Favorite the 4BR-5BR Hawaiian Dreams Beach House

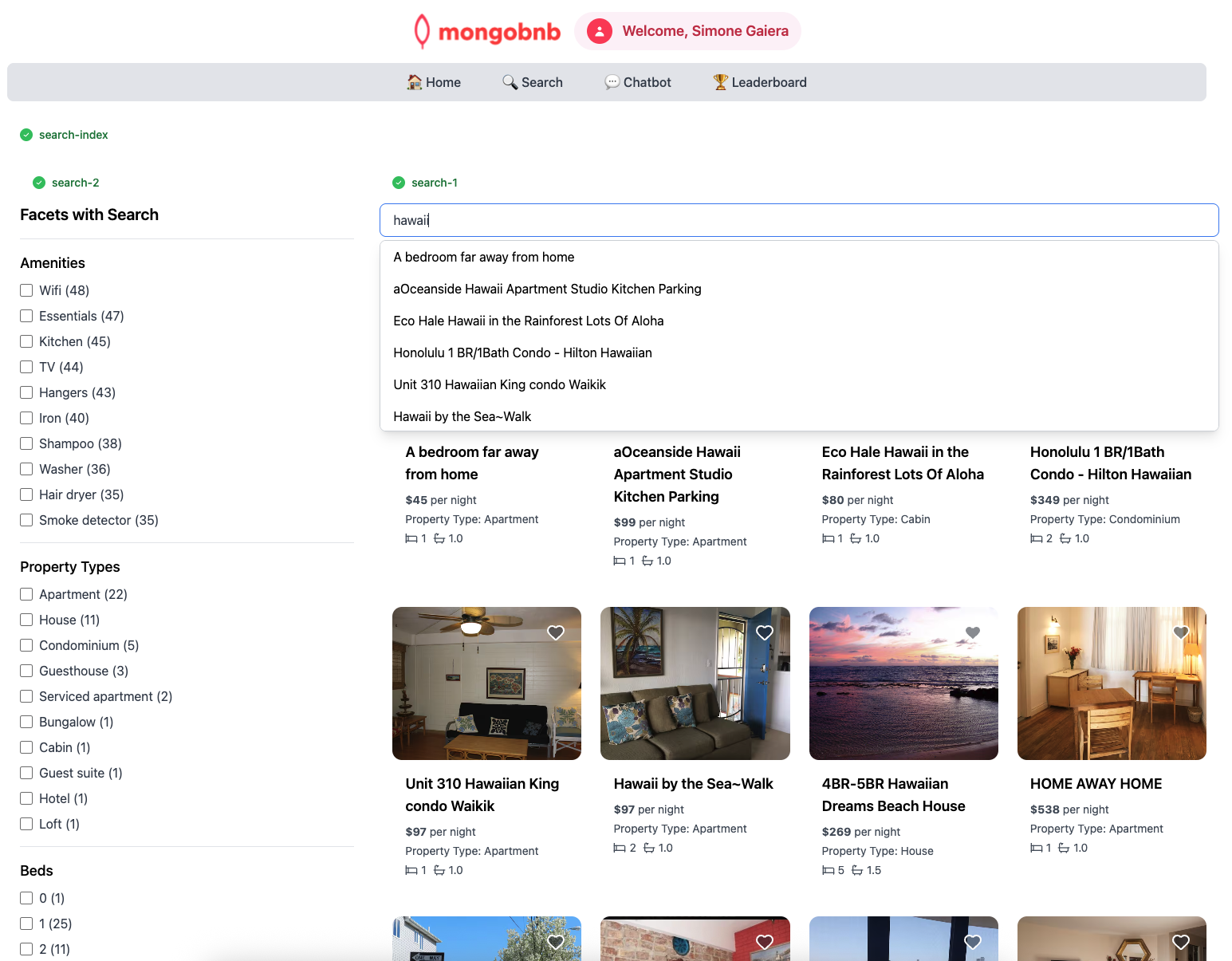coord(972,632)
